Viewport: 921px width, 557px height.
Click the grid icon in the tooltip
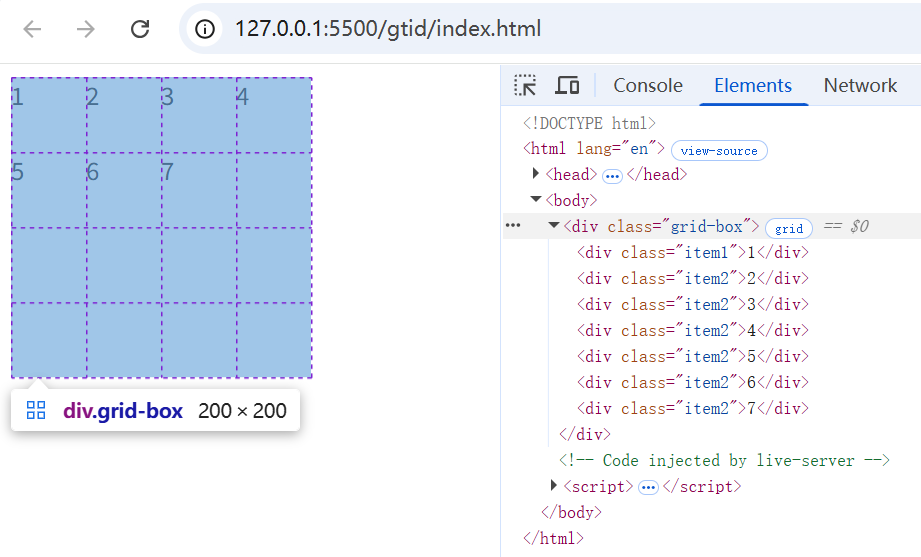point(36,410)
